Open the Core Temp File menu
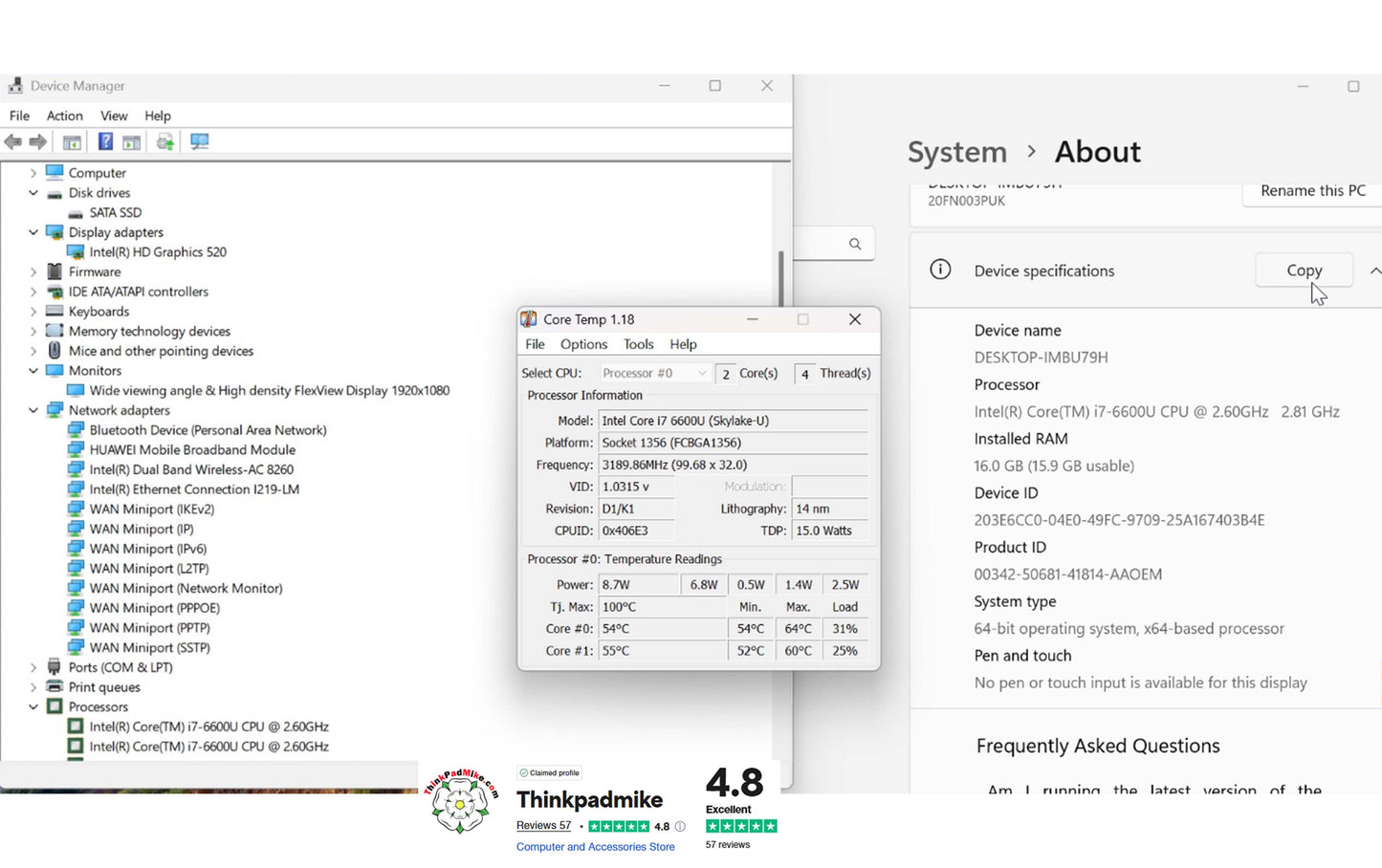The image size is (1382, 868). click(x=535, y=344)
